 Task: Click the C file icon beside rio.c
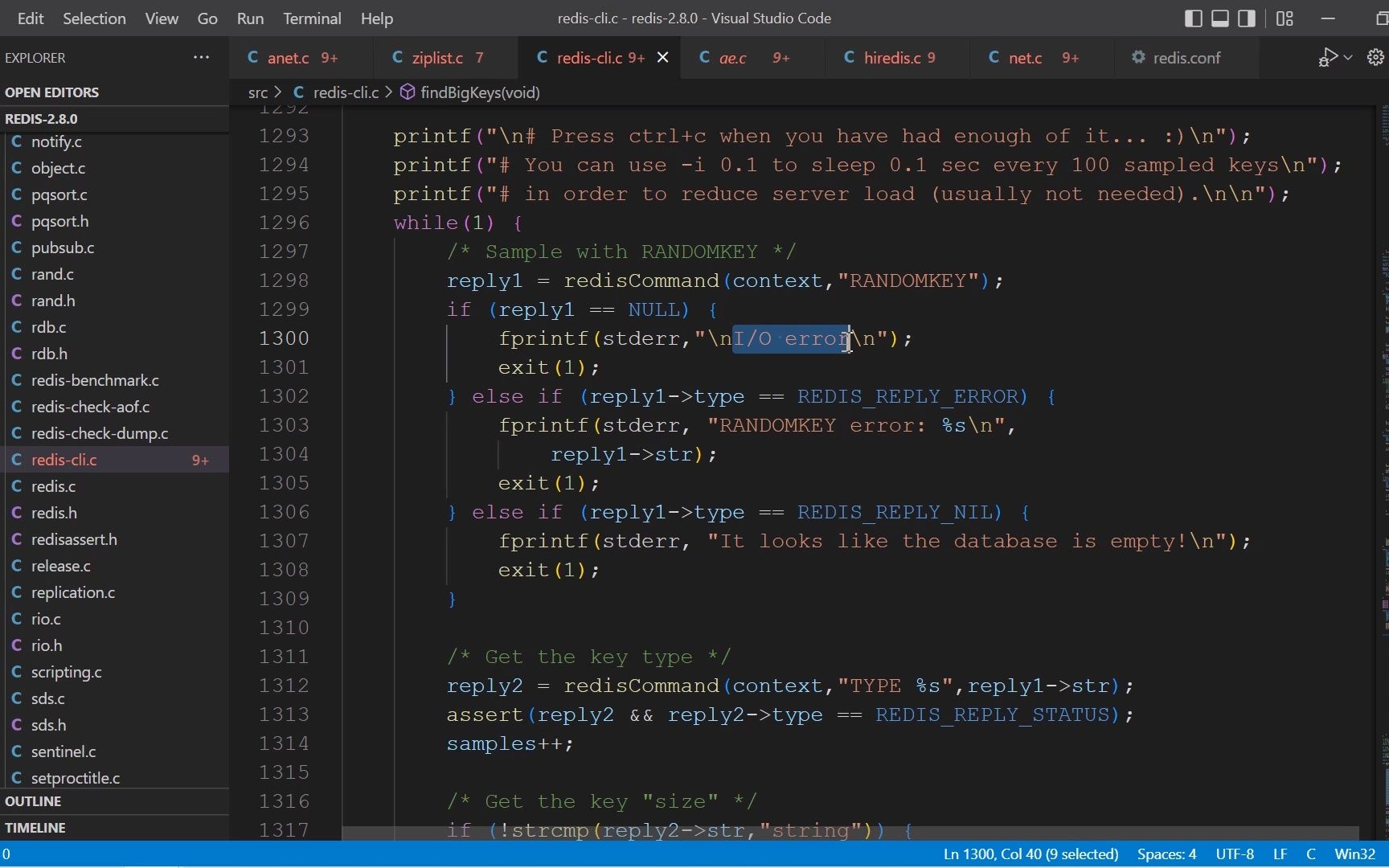(x=16, y=619)
